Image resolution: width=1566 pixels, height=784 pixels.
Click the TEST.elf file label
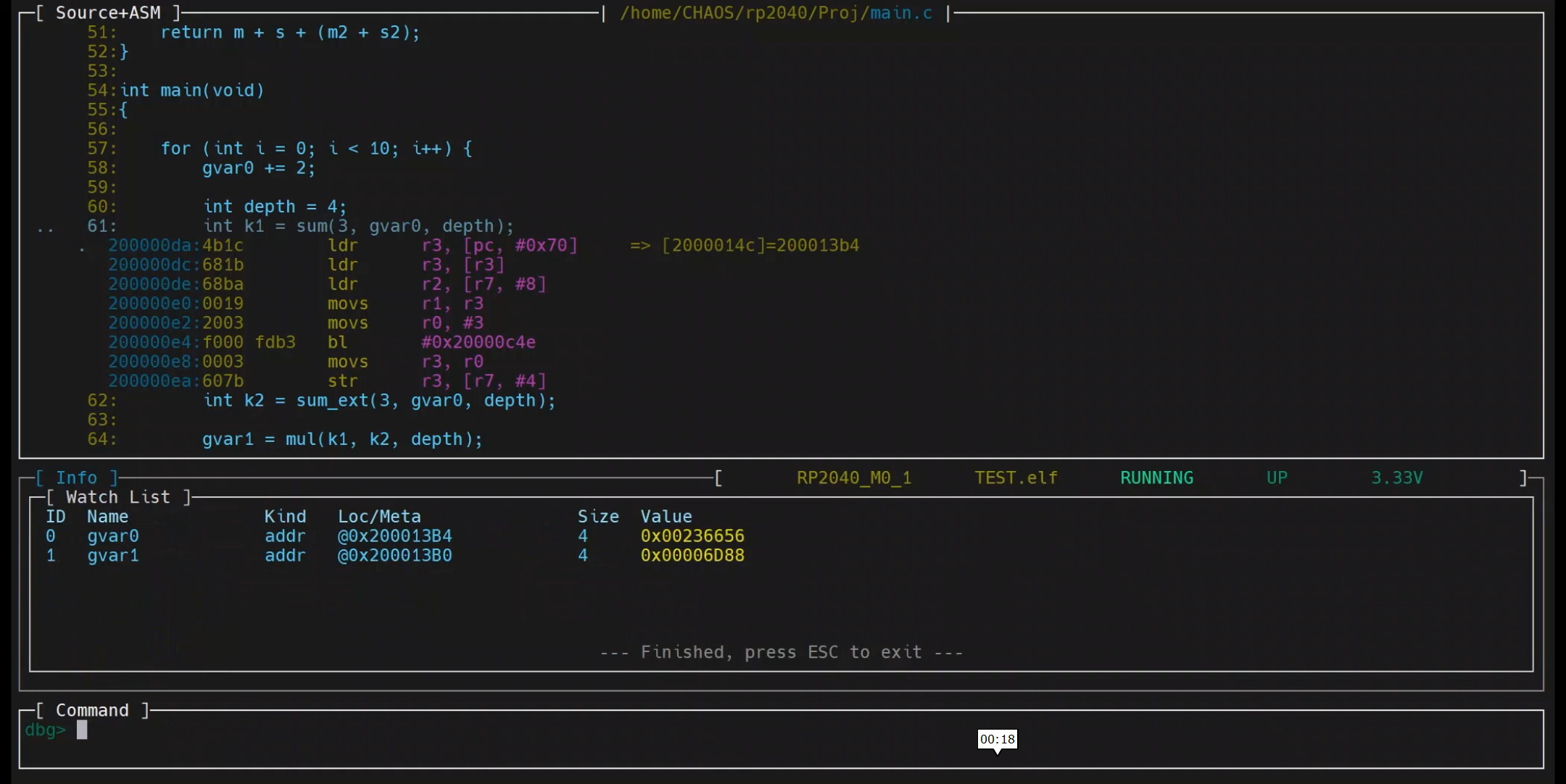click(x=1016, y=478)
